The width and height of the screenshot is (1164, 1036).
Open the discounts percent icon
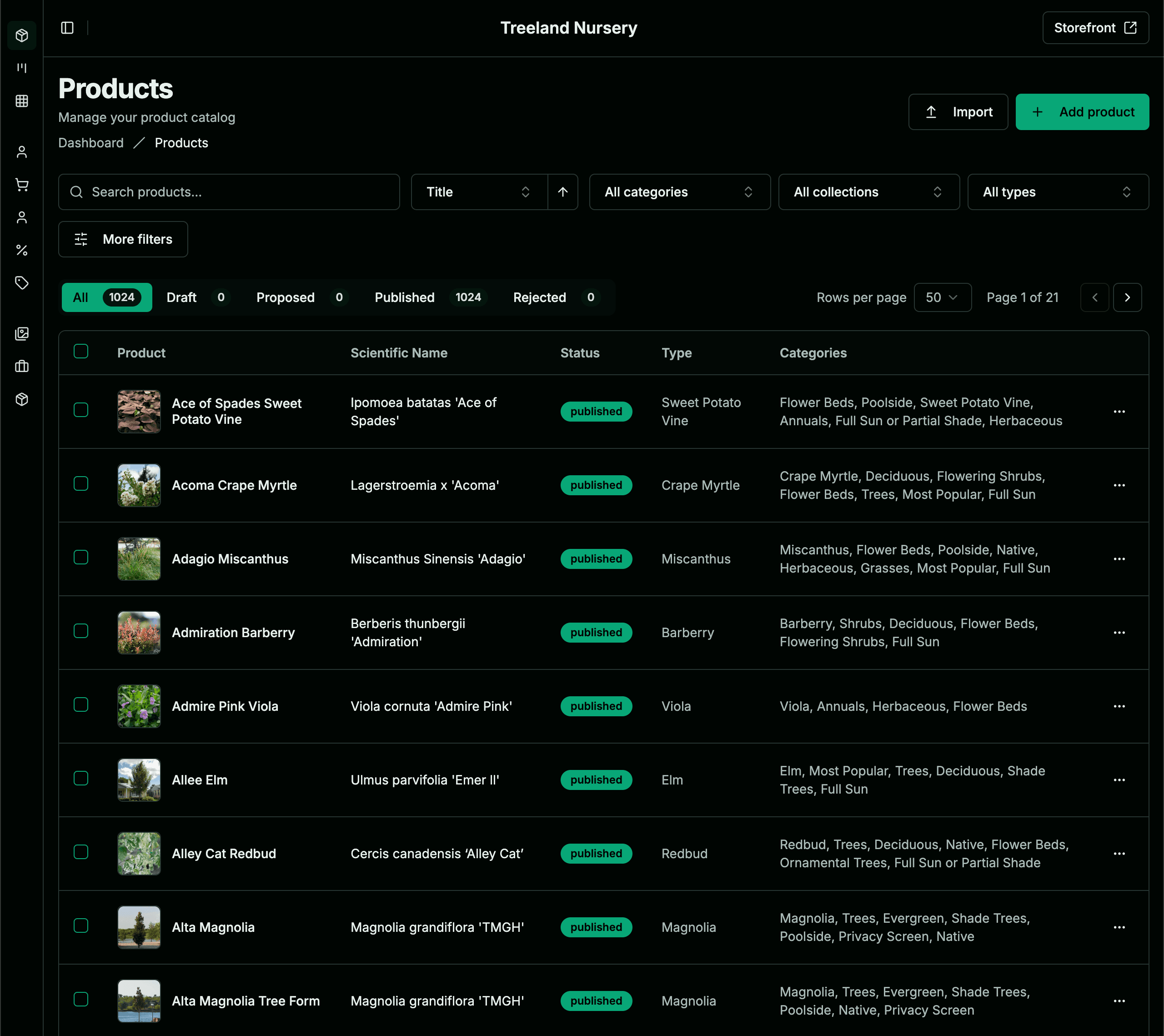coord(22,250)
